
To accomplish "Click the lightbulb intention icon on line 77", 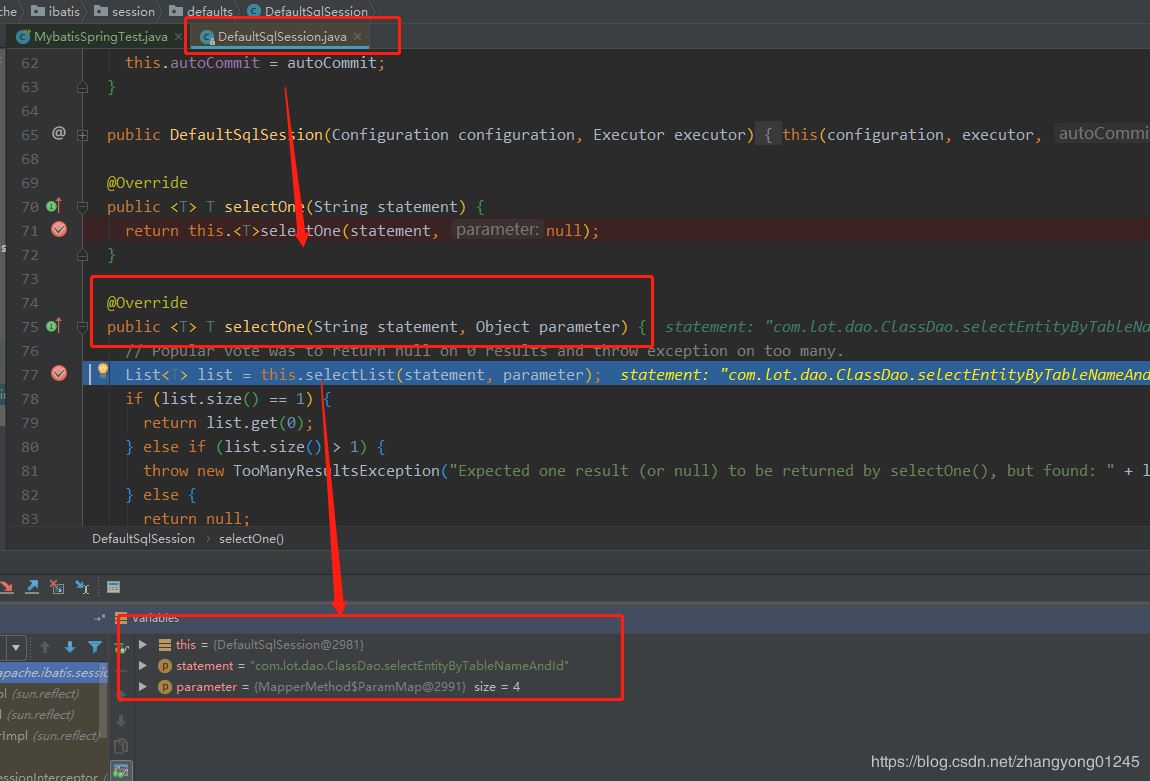I will click(102, 372).
